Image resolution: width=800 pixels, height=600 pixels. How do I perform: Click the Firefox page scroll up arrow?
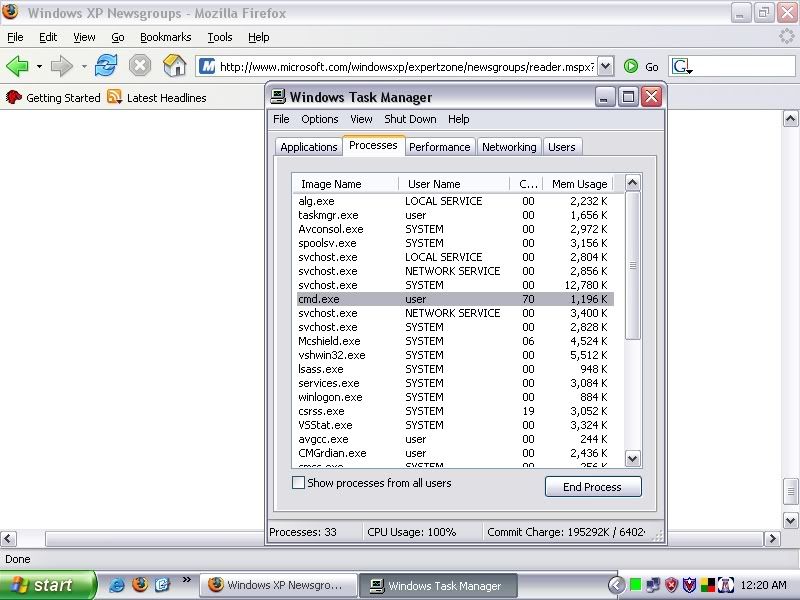[790, 119]
